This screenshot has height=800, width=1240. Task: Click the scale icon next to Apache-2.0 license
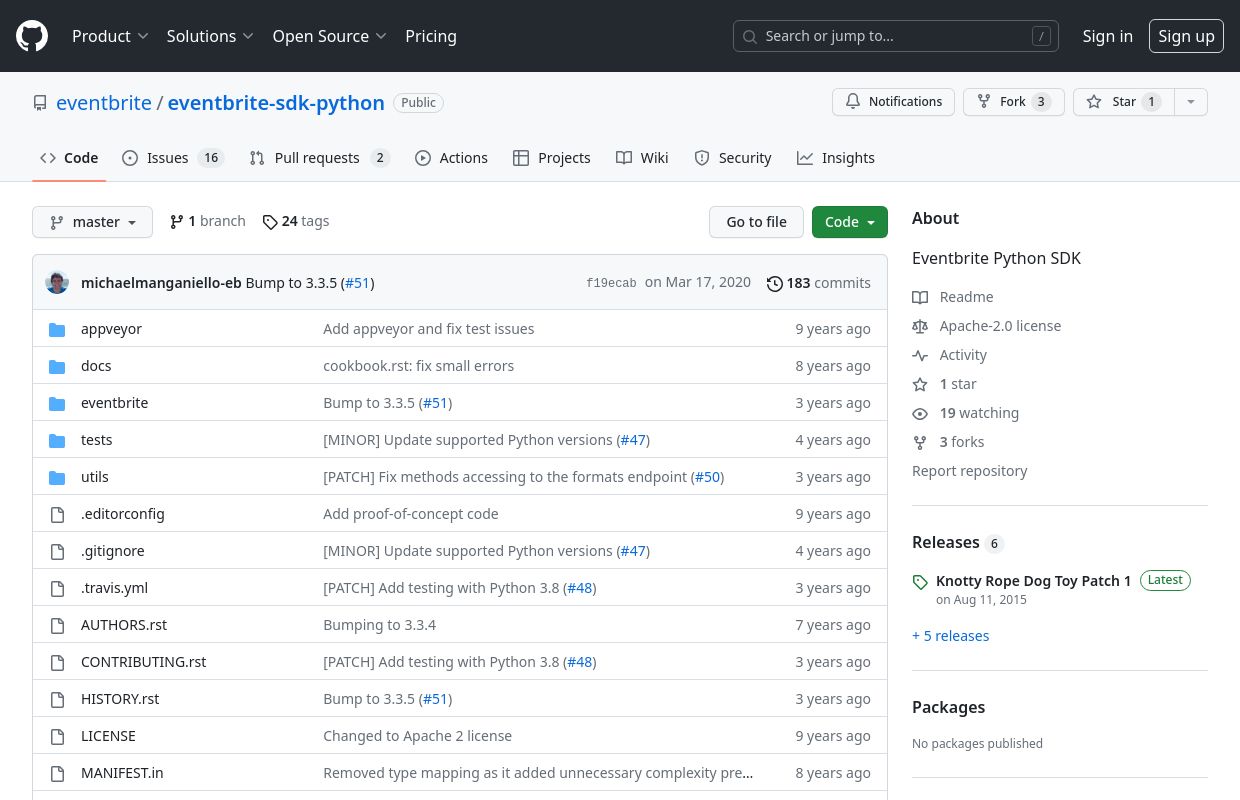(x=920, y=326)
